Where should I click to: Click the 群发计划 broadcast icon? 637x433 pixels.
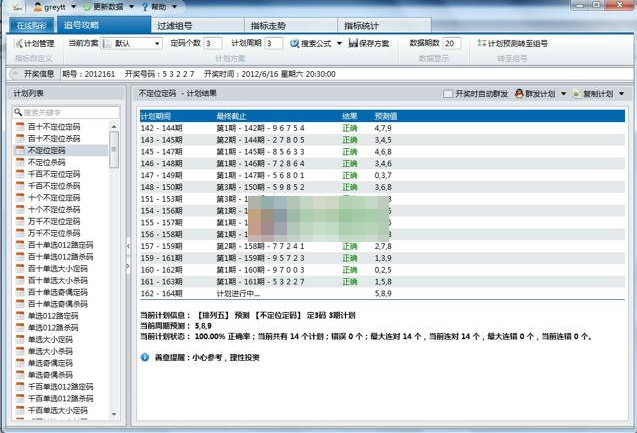(x=521, y=93)
